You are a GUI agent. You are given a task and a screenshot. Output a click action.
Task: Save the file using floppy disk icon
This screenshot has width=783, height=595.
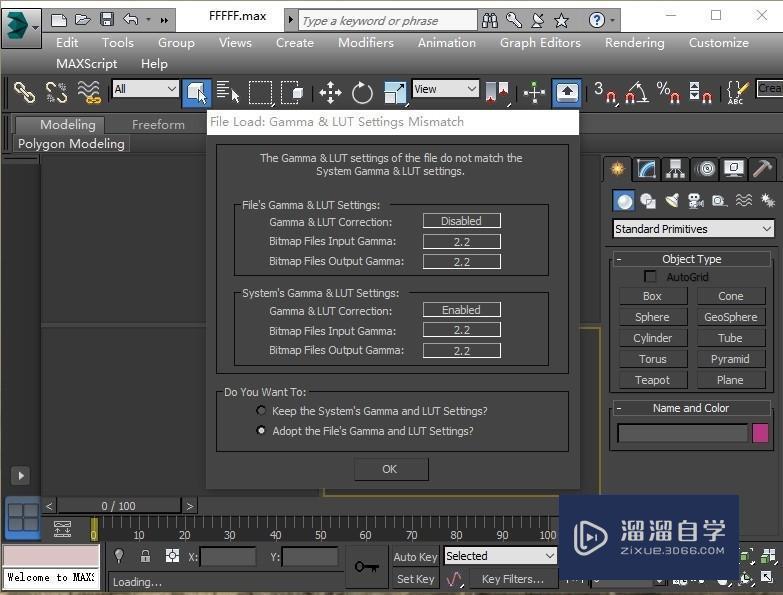pos(107,19)
